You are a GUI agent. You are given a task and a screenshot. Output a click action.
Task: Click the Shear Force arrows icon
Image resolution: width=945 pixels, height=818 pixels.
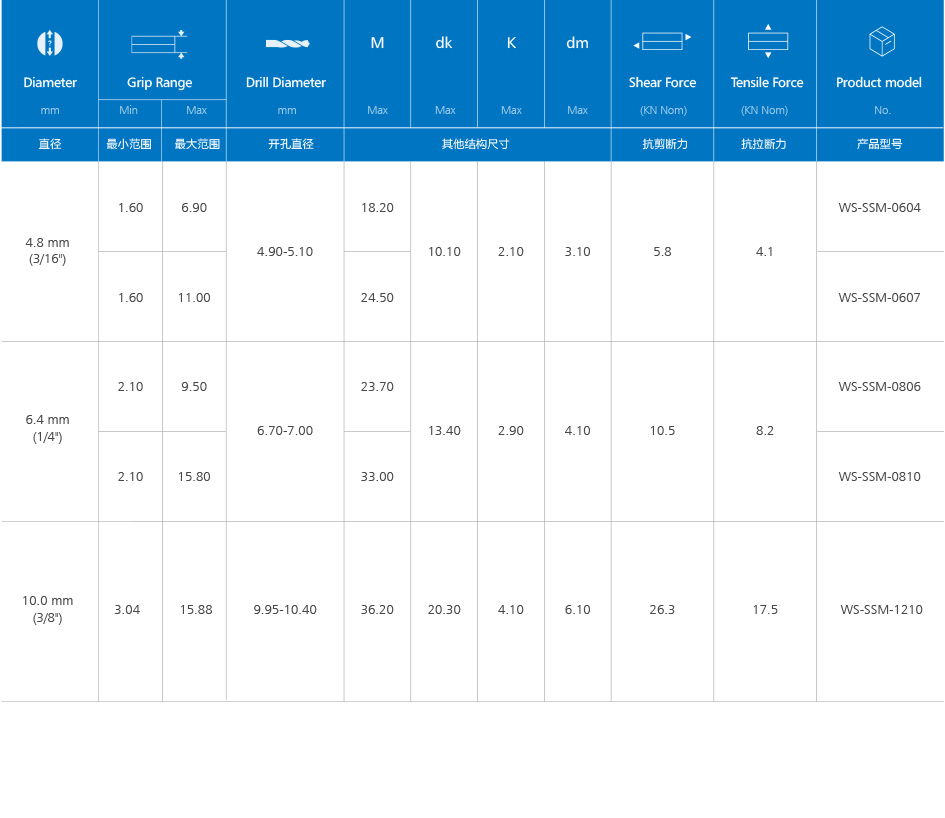pos(662,42)
